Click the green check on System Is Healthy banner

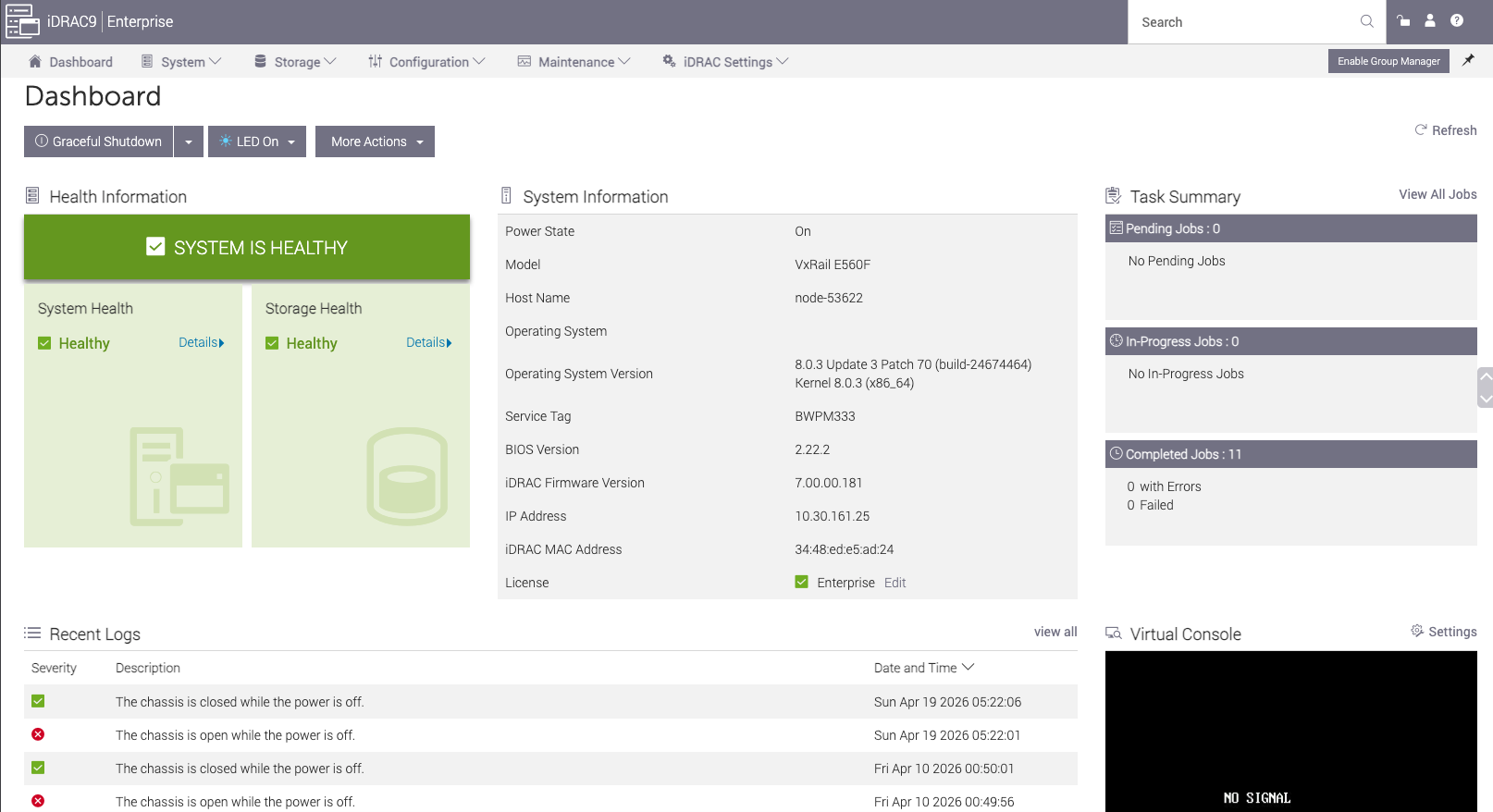pyautogui.click(x=155, y=247)
